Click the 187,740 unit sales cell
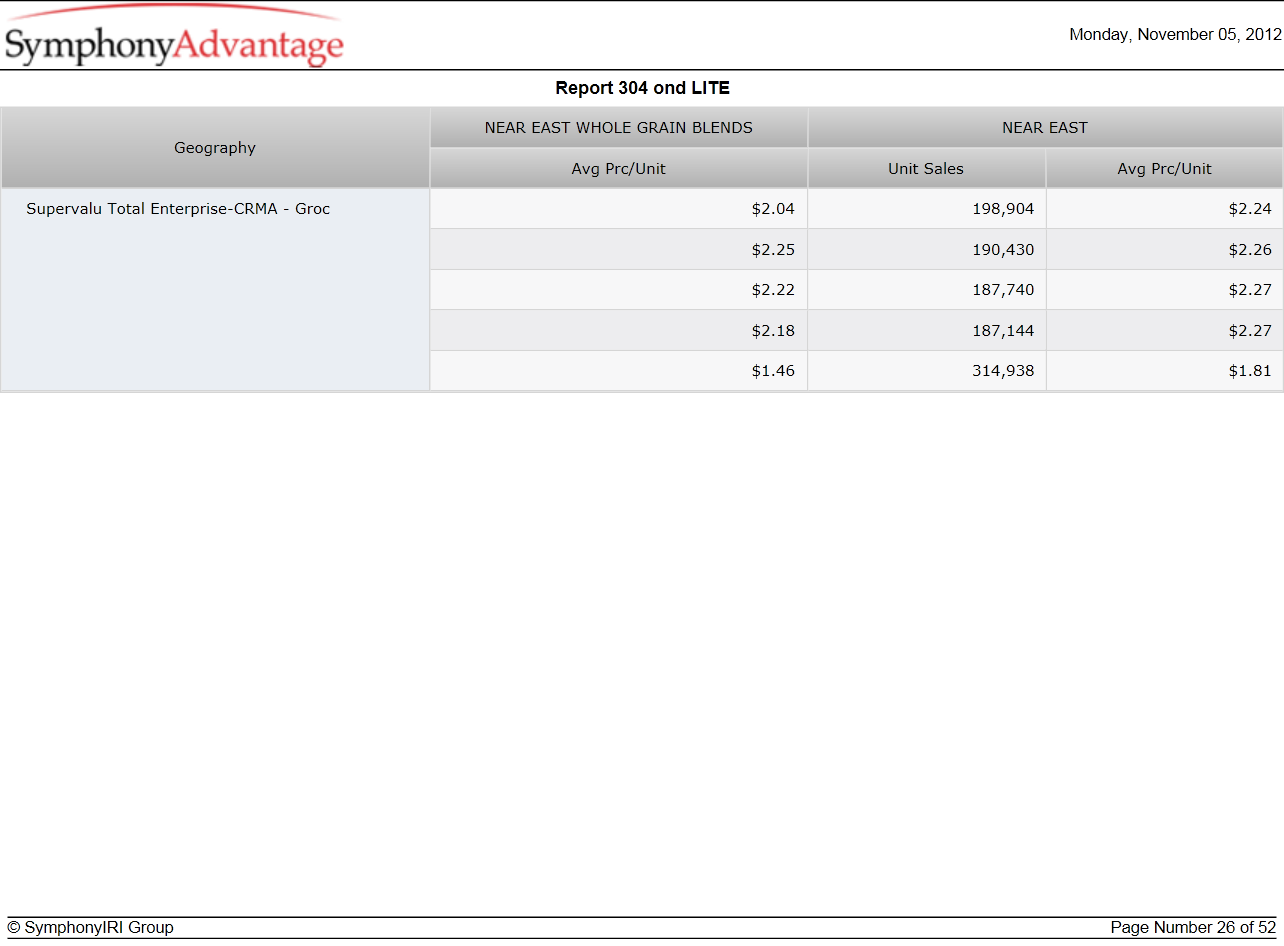Image resolution: width=1284 pixels, height=946 pixels. (x=926, y=290)
